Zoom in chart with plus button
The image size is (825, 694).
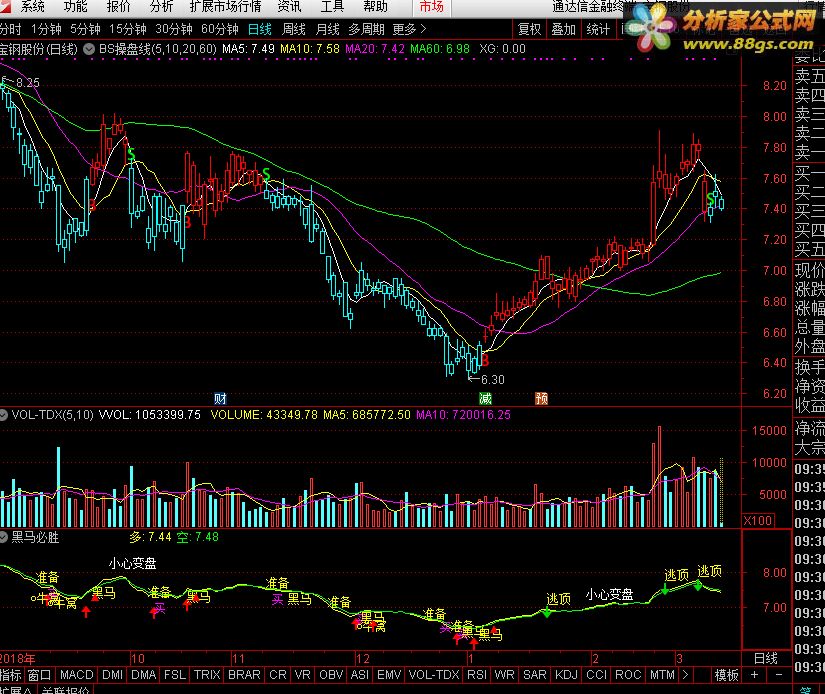pyautogui.click(x=754, y=675)
